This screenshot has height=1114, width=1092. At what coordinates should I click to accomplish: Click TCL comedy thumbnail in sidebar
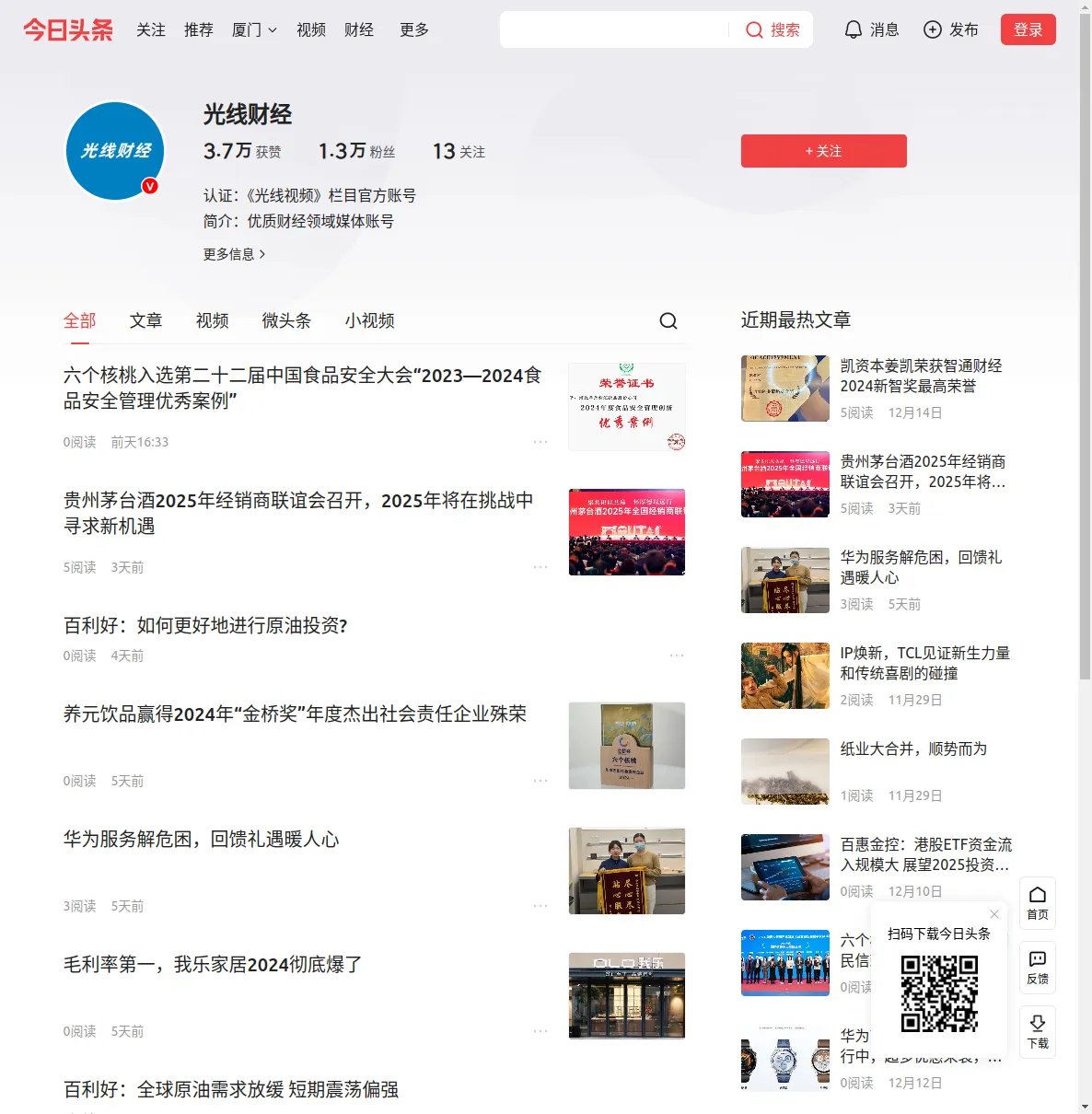(x=785, y=676)
